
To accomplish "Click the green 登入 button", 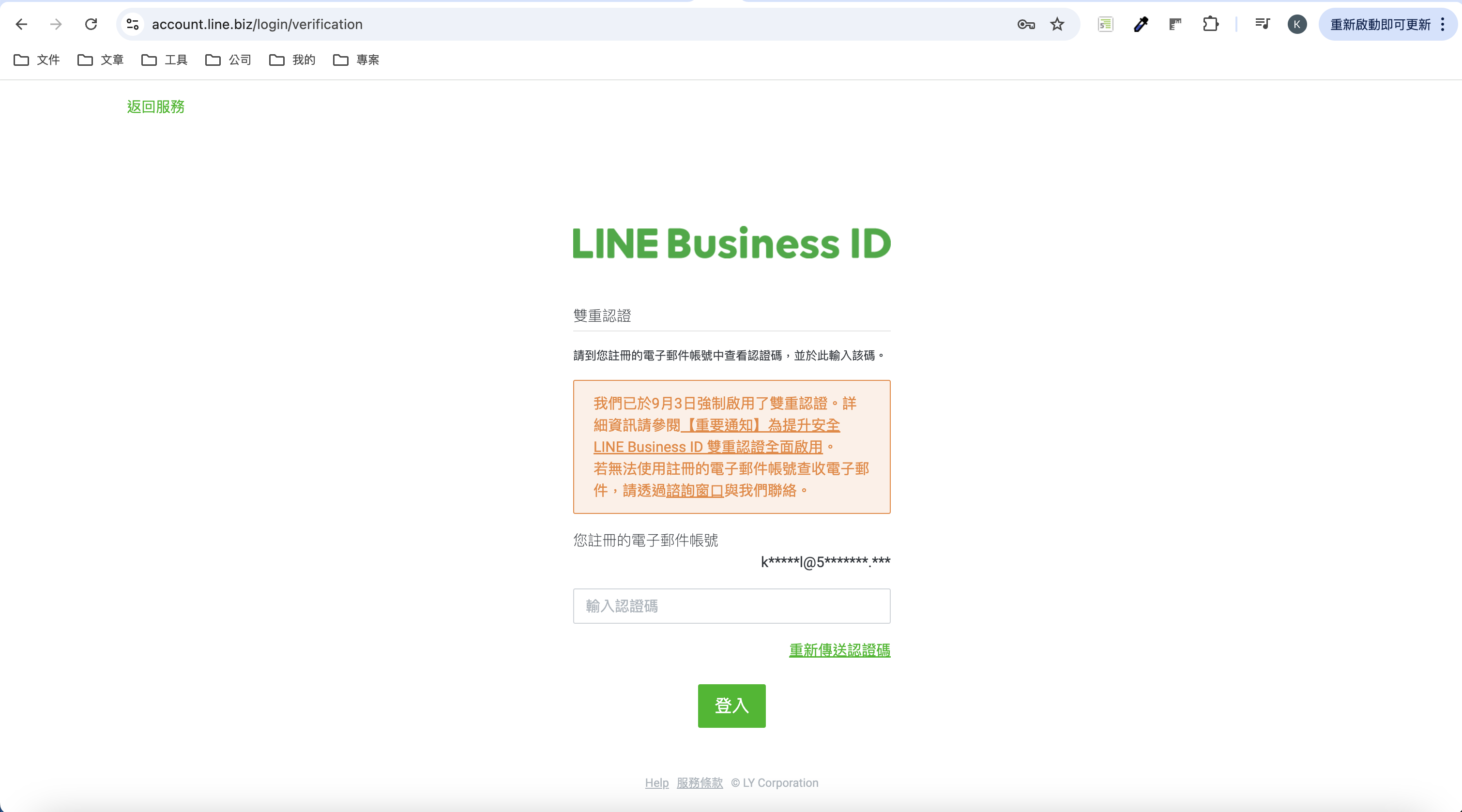I will pos(731,706).
